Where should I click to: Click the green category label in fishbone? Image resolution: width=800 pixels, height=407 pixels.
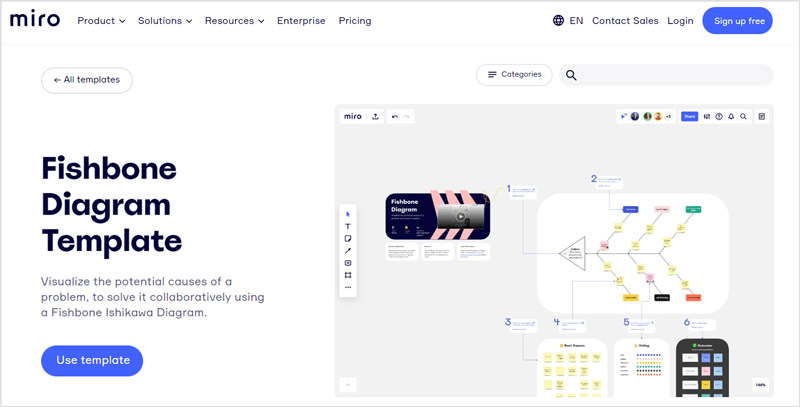coord(693,209)
